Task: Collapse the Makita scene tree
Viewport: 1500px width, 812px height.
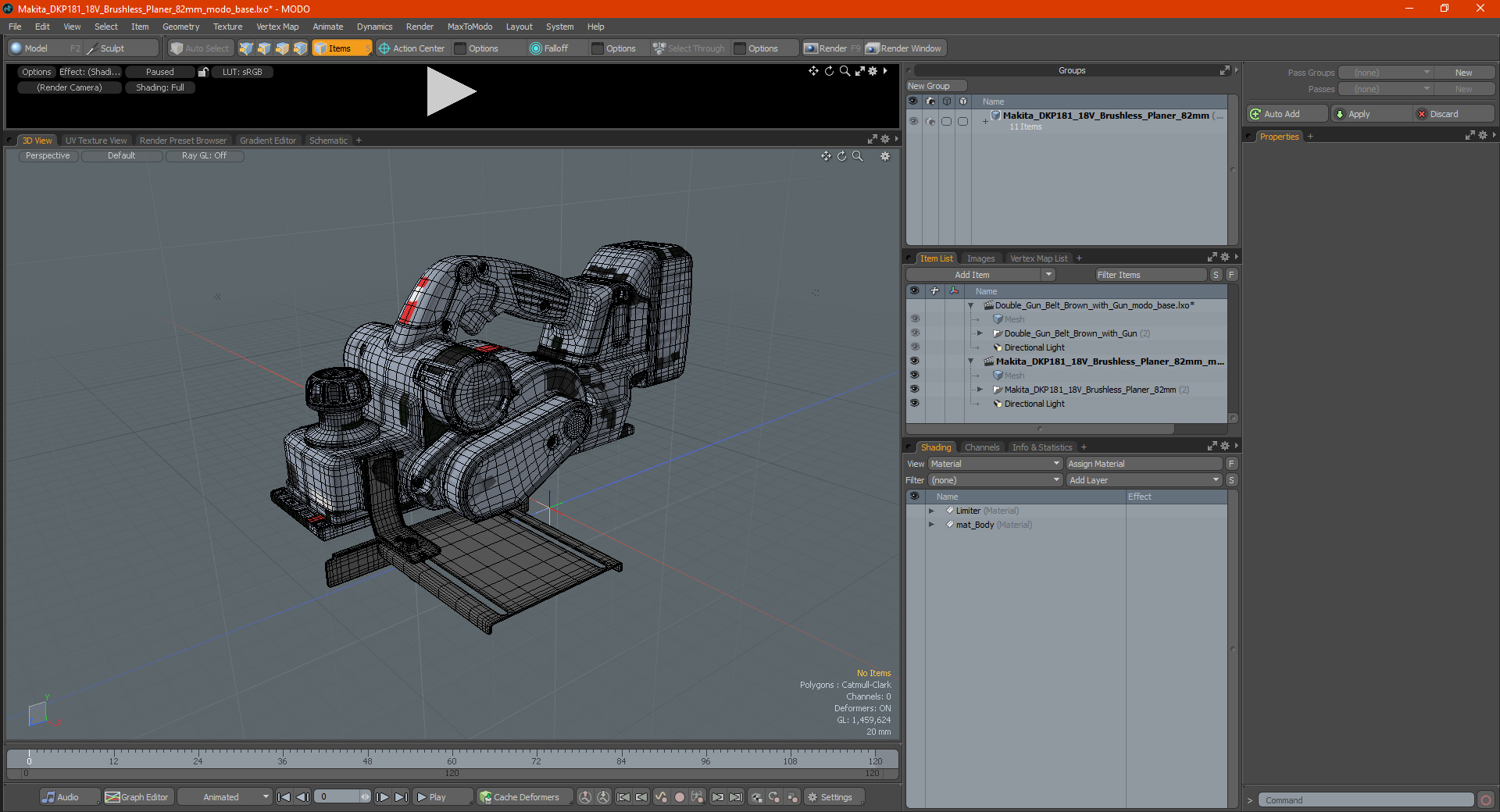Action: pos(971,361)
